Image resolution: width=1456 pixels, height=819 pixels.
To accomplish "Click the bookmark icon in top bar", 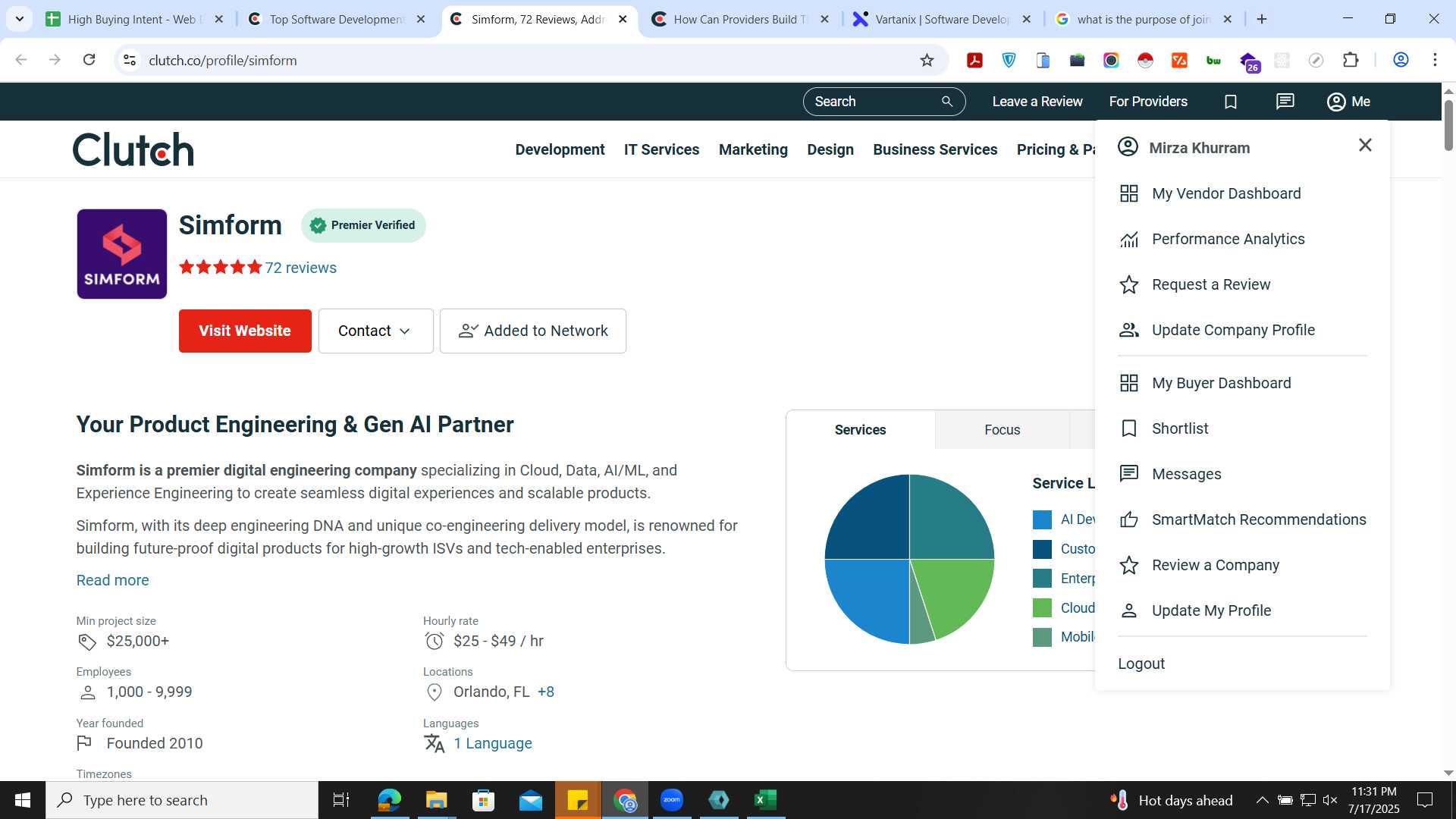I will [1231, 102].
